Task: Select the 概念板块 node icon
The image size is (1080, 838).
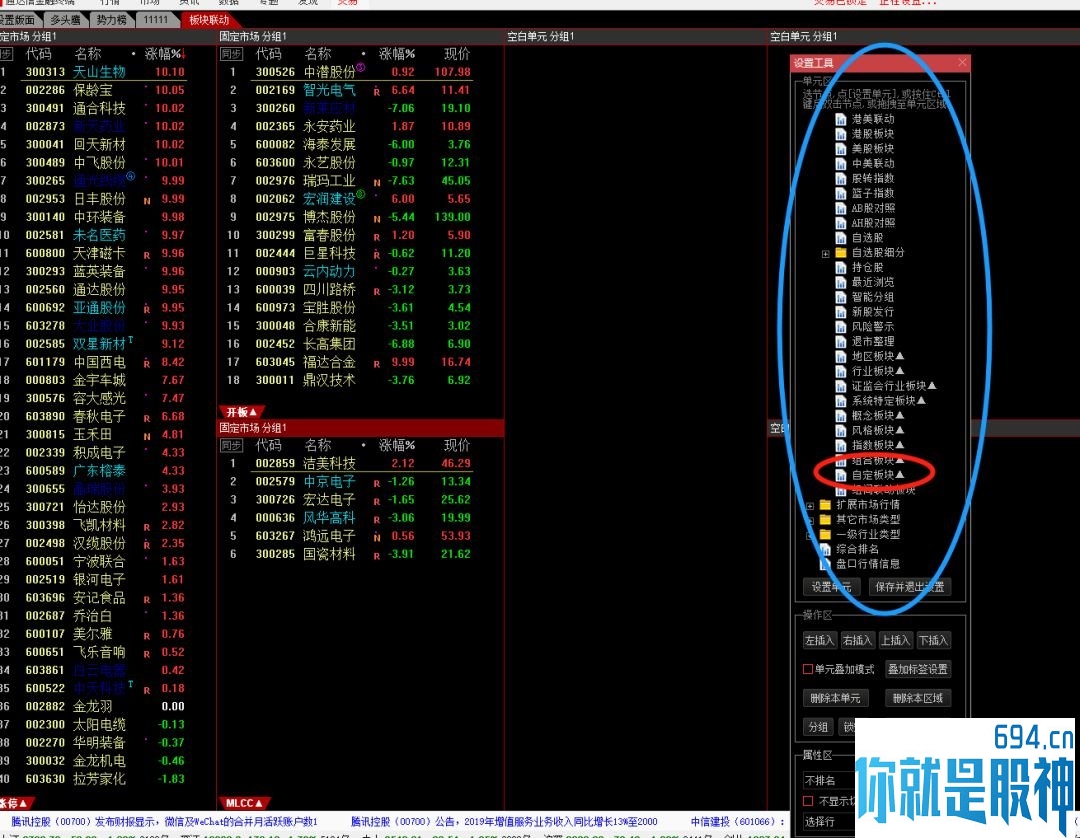Action: (841, 416)
